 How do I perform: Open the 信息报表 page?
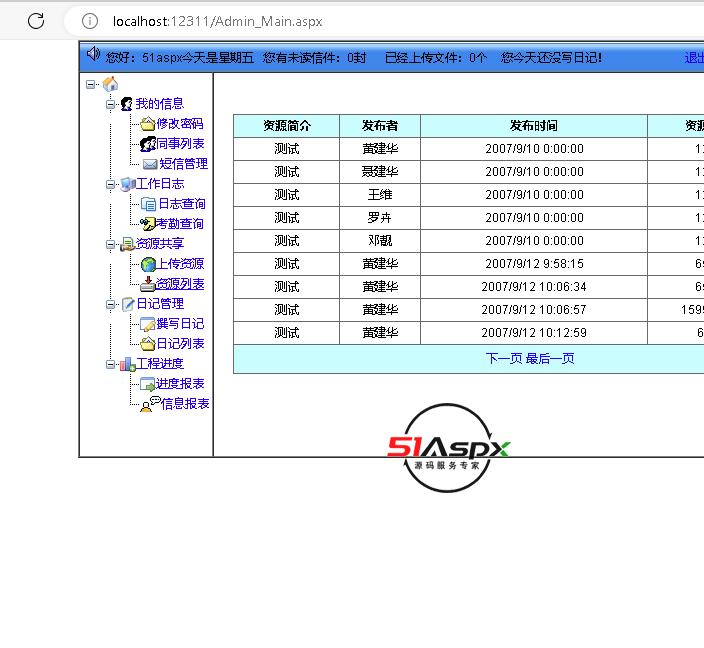185,404
